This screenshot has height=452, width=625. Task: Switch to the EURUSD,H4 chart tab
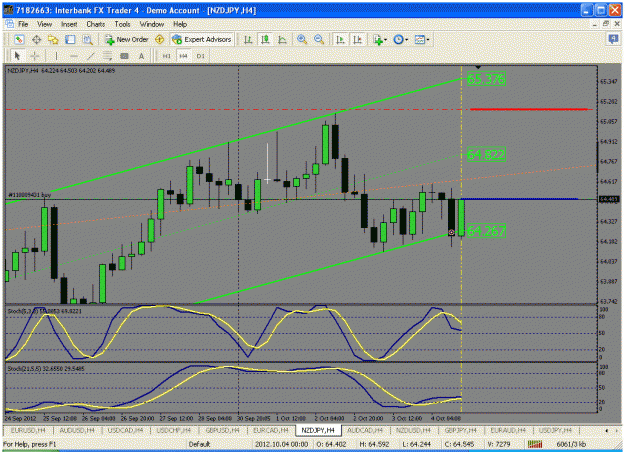28,430
